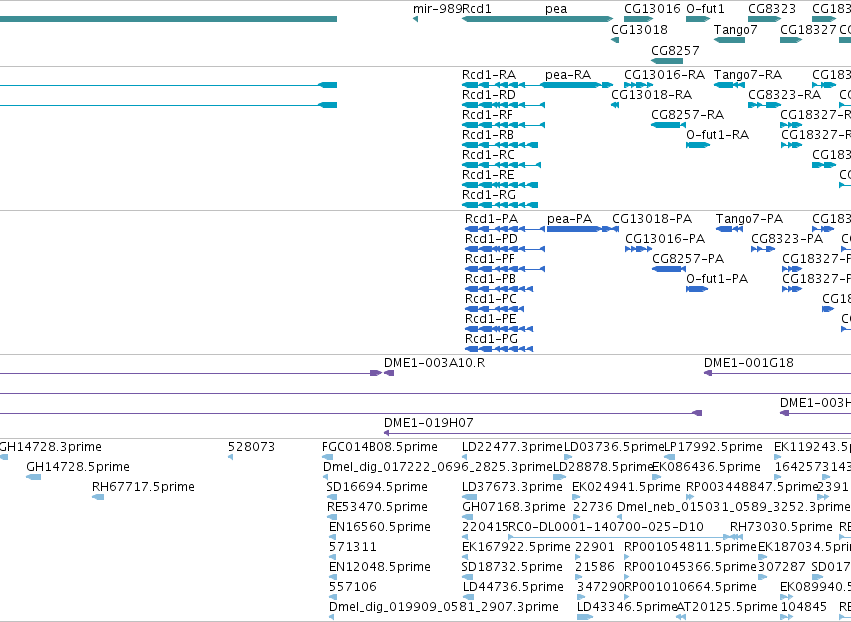Image resolution: width=851 pixels, height=622 pixels.
Task: Click the mir-989 gene label
Action: click(x=437, y=9)
